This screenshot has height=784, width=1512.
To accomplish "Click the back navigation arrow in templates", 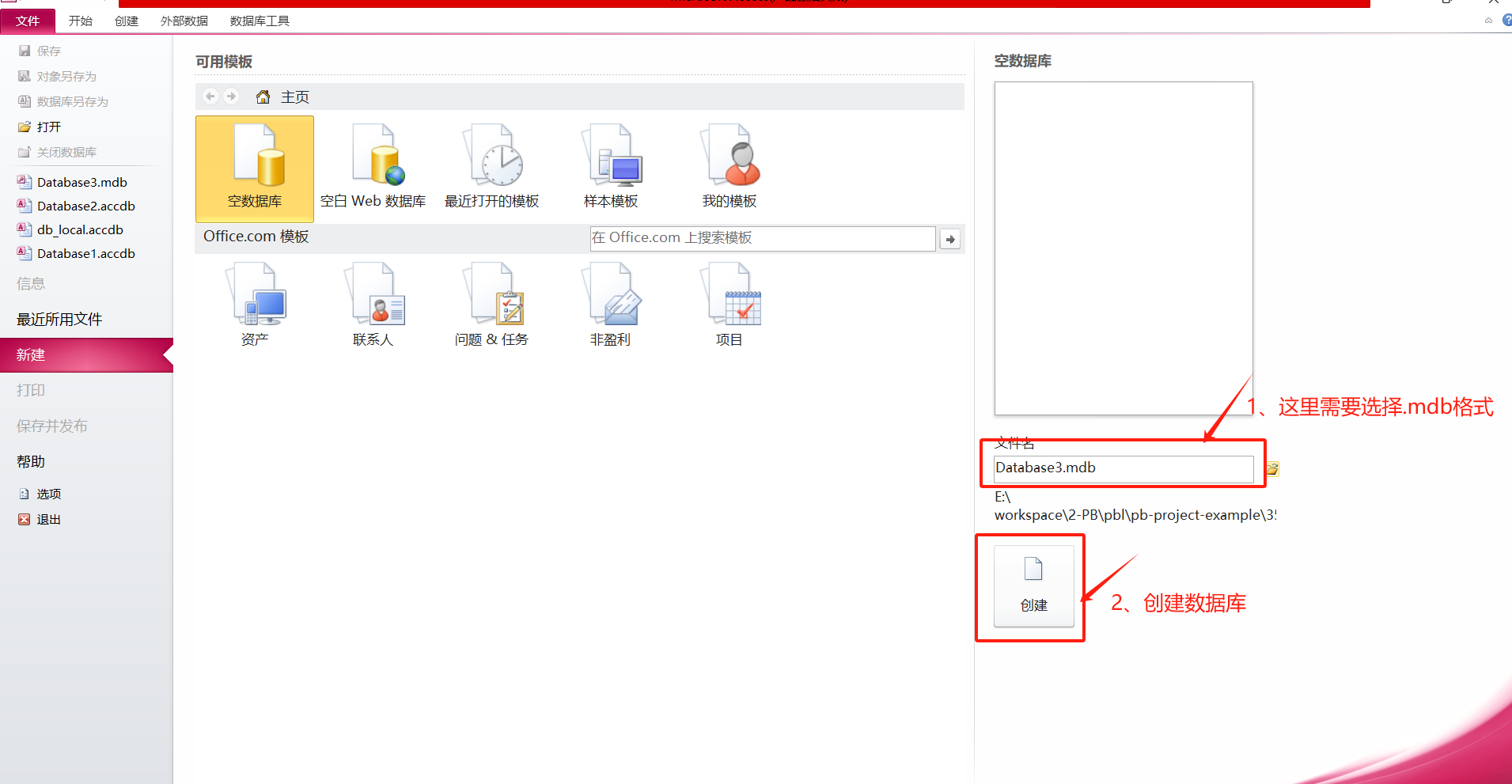I will tap(210, 97).
